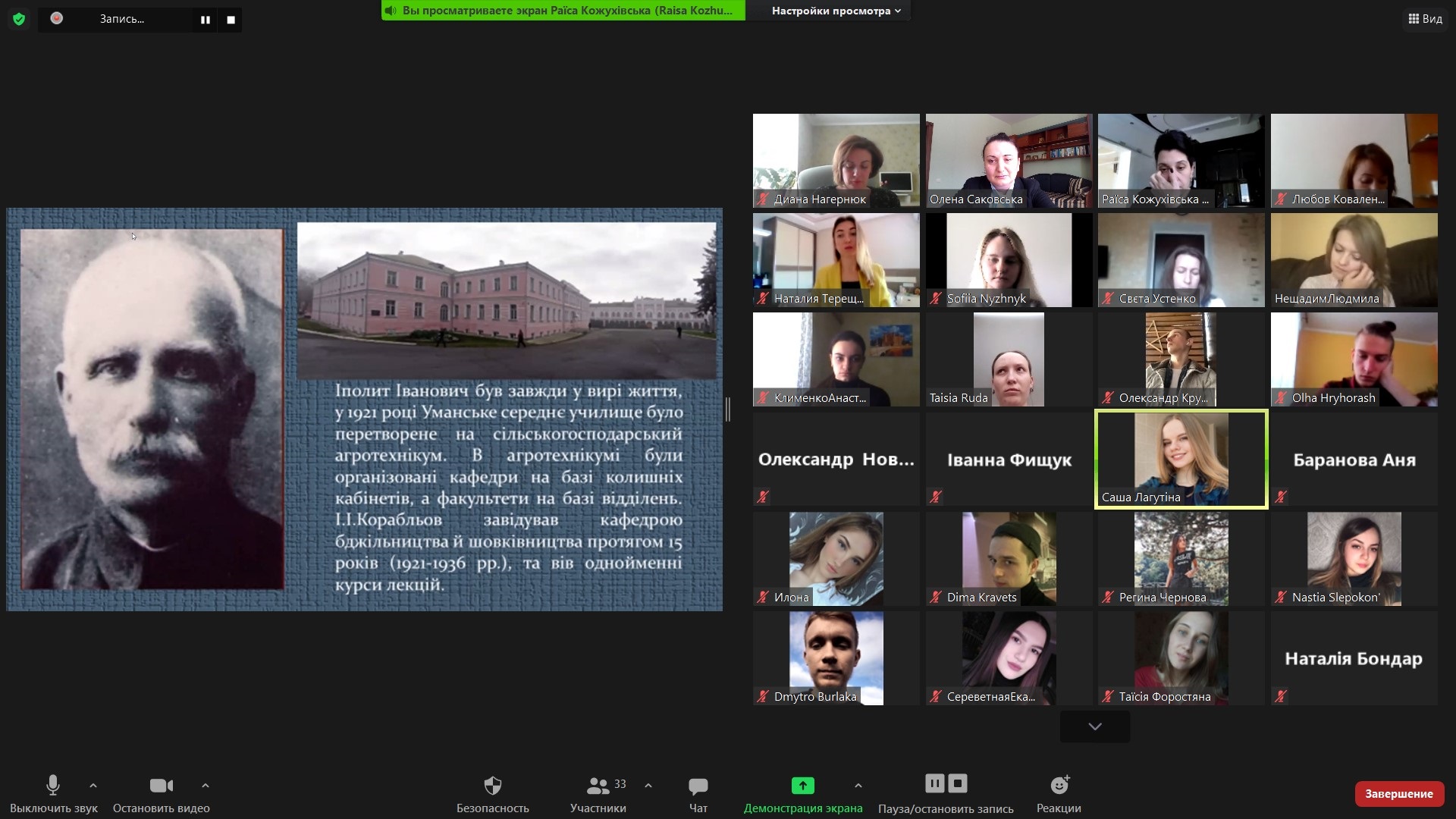Select Света Устенко video tile

click(1181, 260)
